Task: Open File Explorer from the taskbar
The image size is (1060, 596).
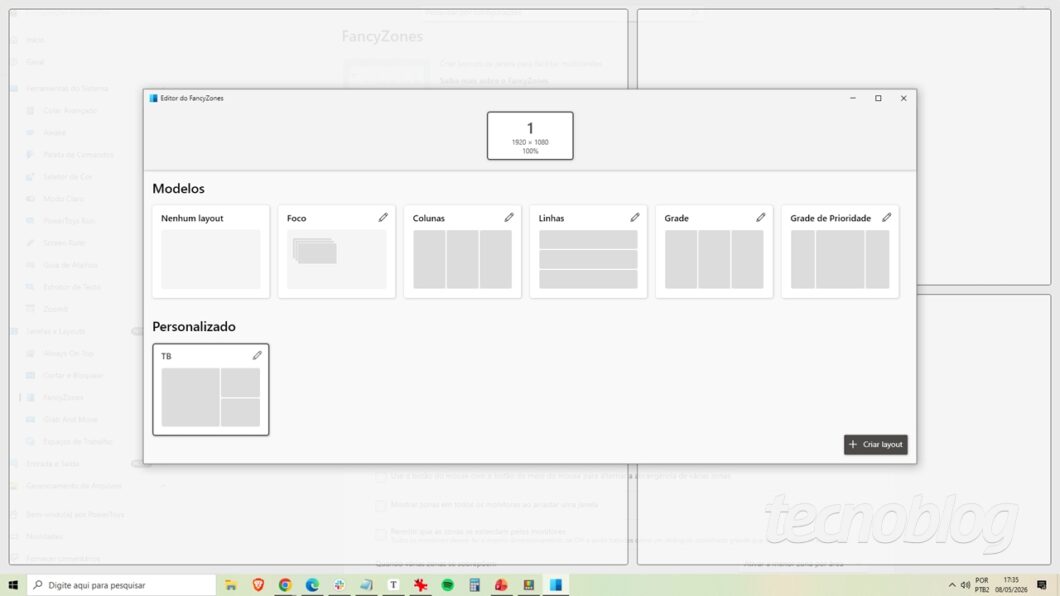Action: click(231, 585)
